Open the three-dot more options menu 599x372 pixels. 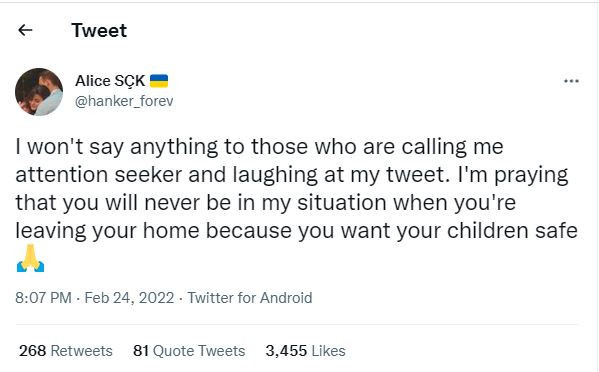pyautogui.click(x=571, y=81)
